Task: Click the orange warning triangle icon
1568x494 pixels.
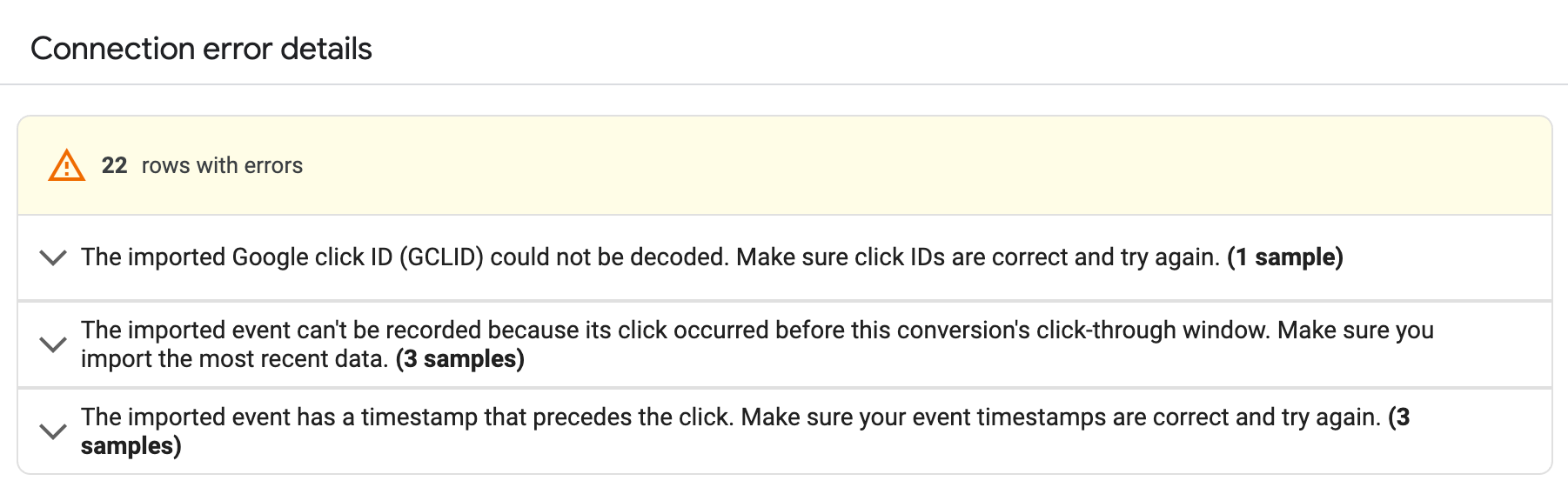Action: point(66,165)
